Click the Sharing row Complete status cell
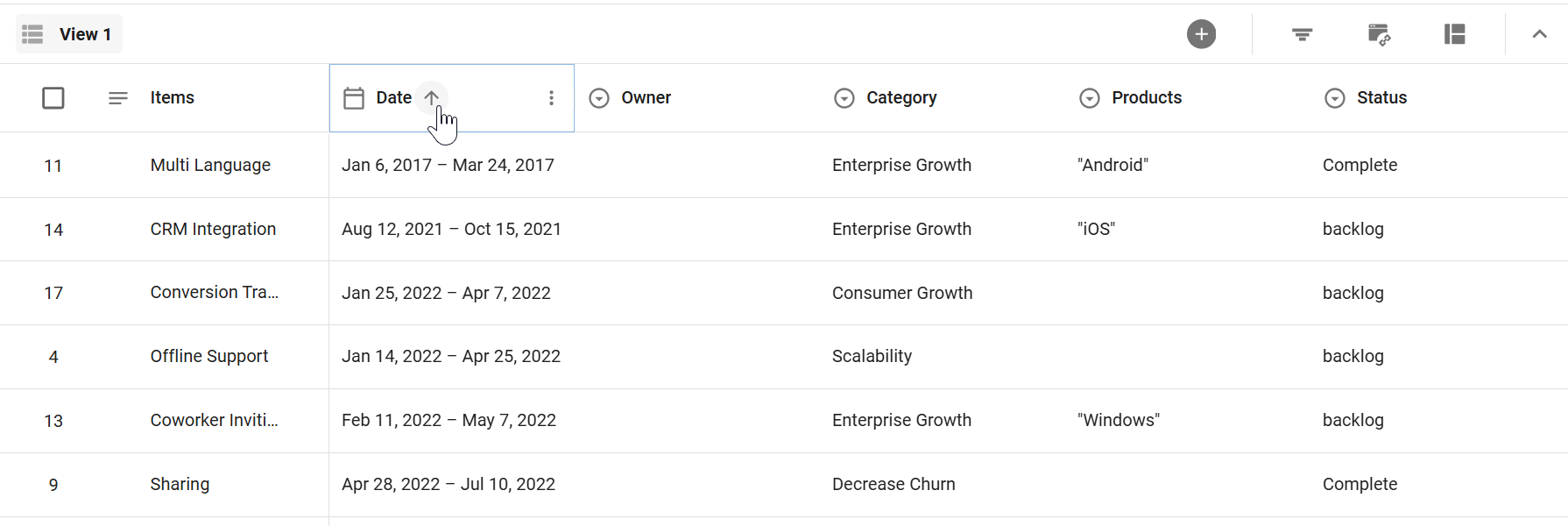Image resolution: width=1568 pixels, height=526 pixels. pyautogui.click(x=1360, y=484)
